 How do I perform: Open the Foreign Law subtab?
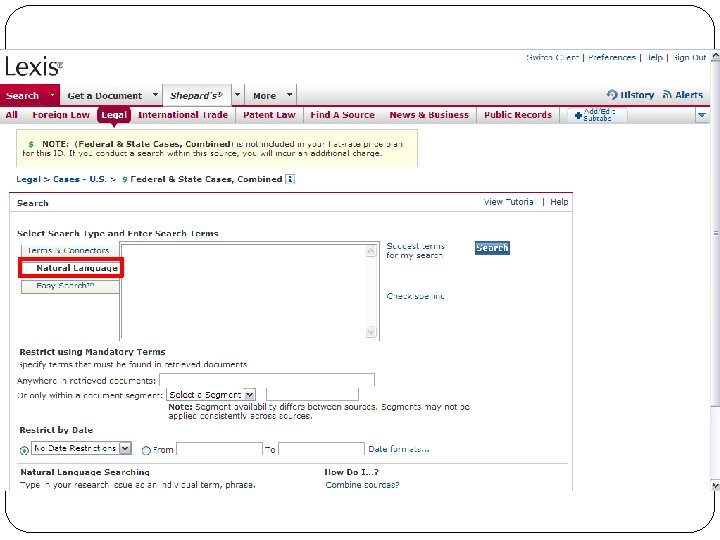(61, 115)
